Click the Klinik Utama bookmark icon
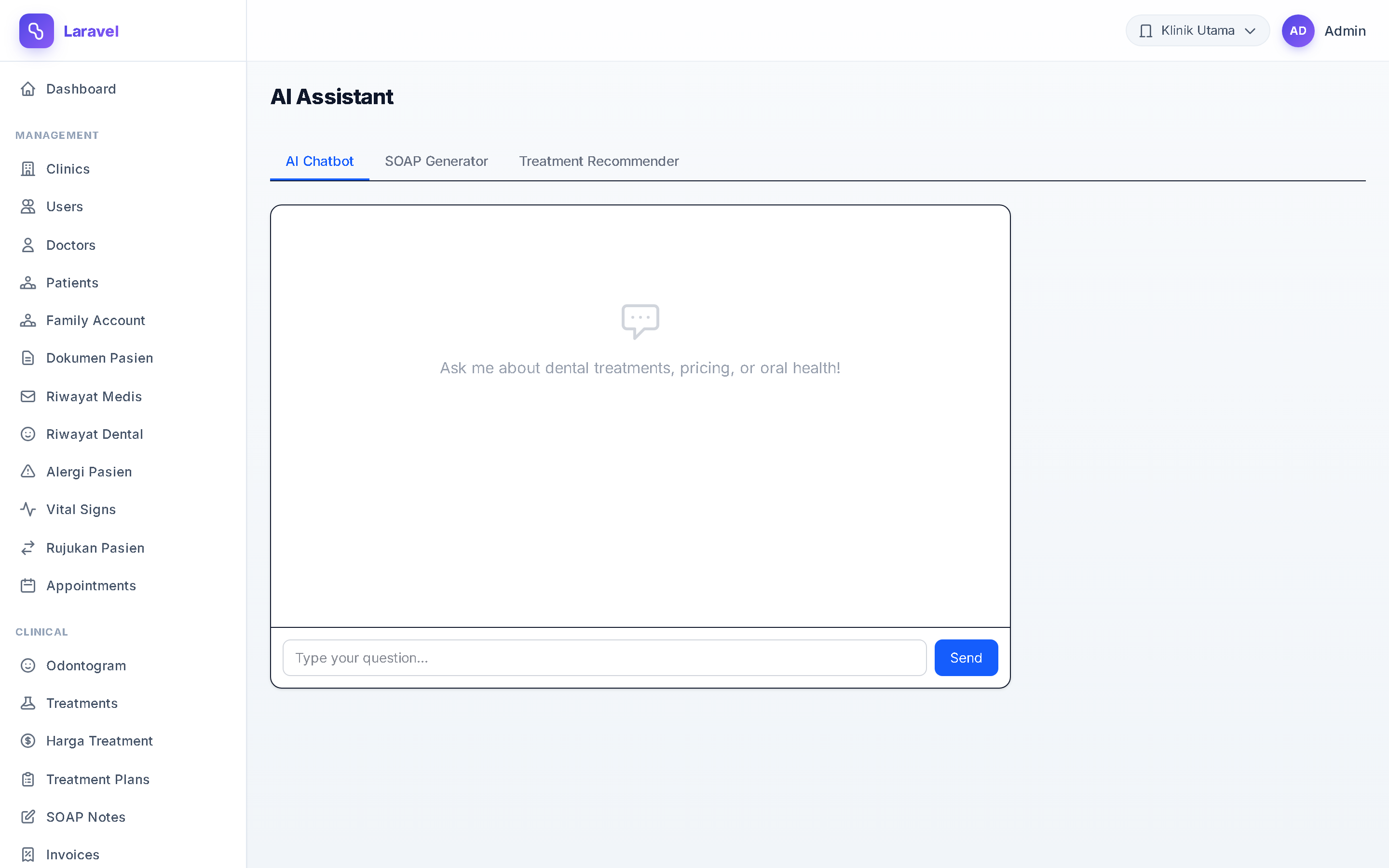Viewport: 1389px width, 868px height. (1145, 31)
